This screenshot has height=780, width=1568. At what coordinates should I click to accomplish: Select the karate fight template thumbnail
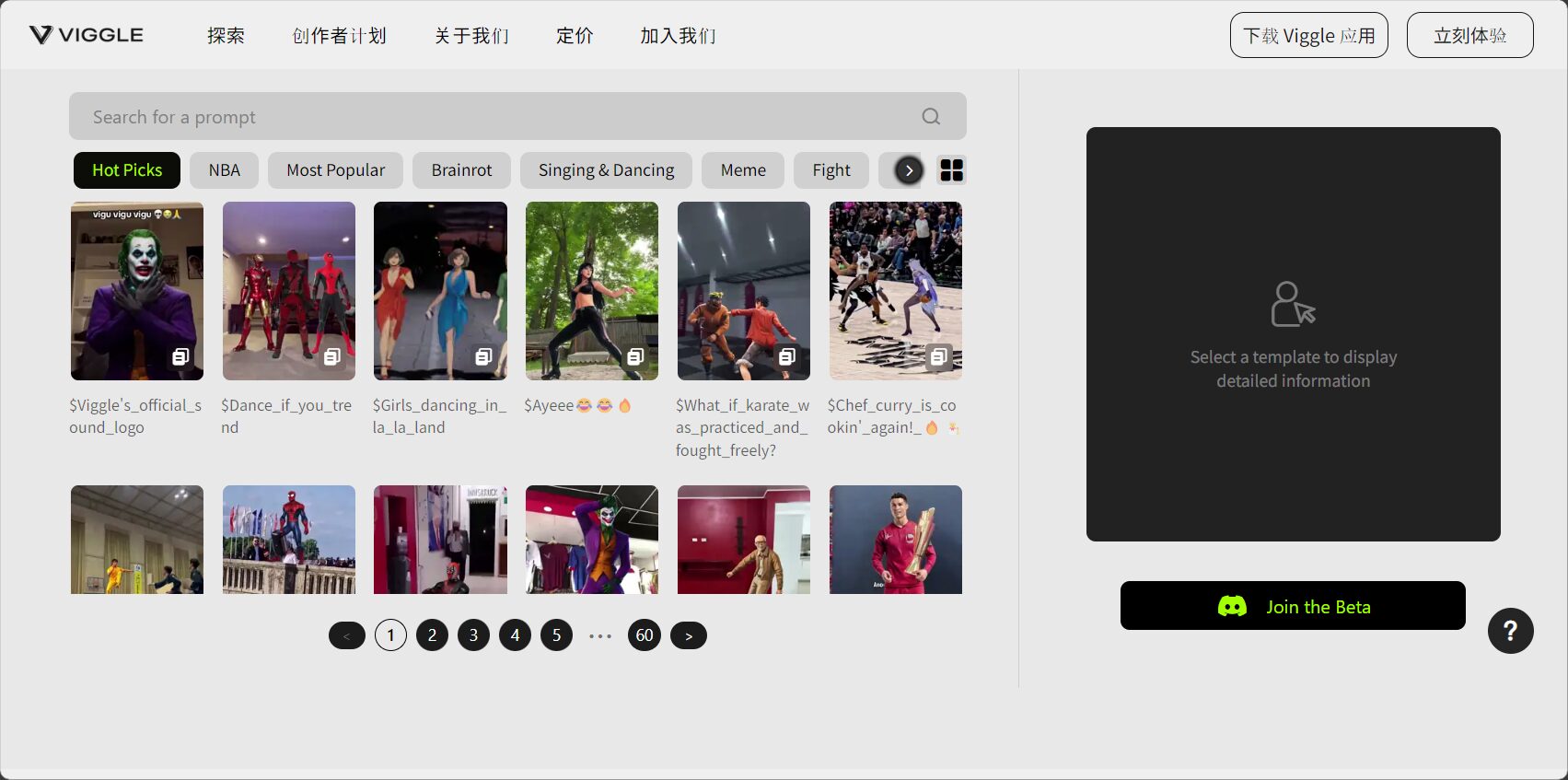click(x=744, y=291)
